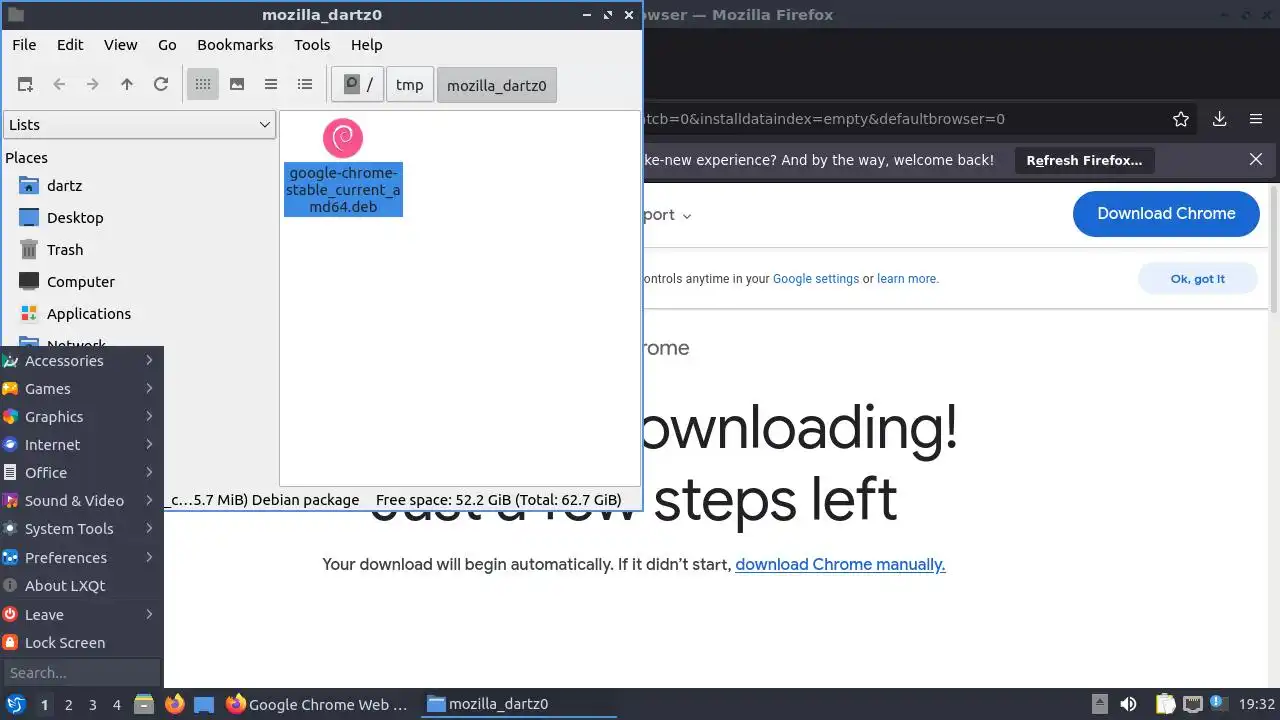Open the Lists side pane dropdown
Screen dimensions: 1280x720
[x=139, y=125]
